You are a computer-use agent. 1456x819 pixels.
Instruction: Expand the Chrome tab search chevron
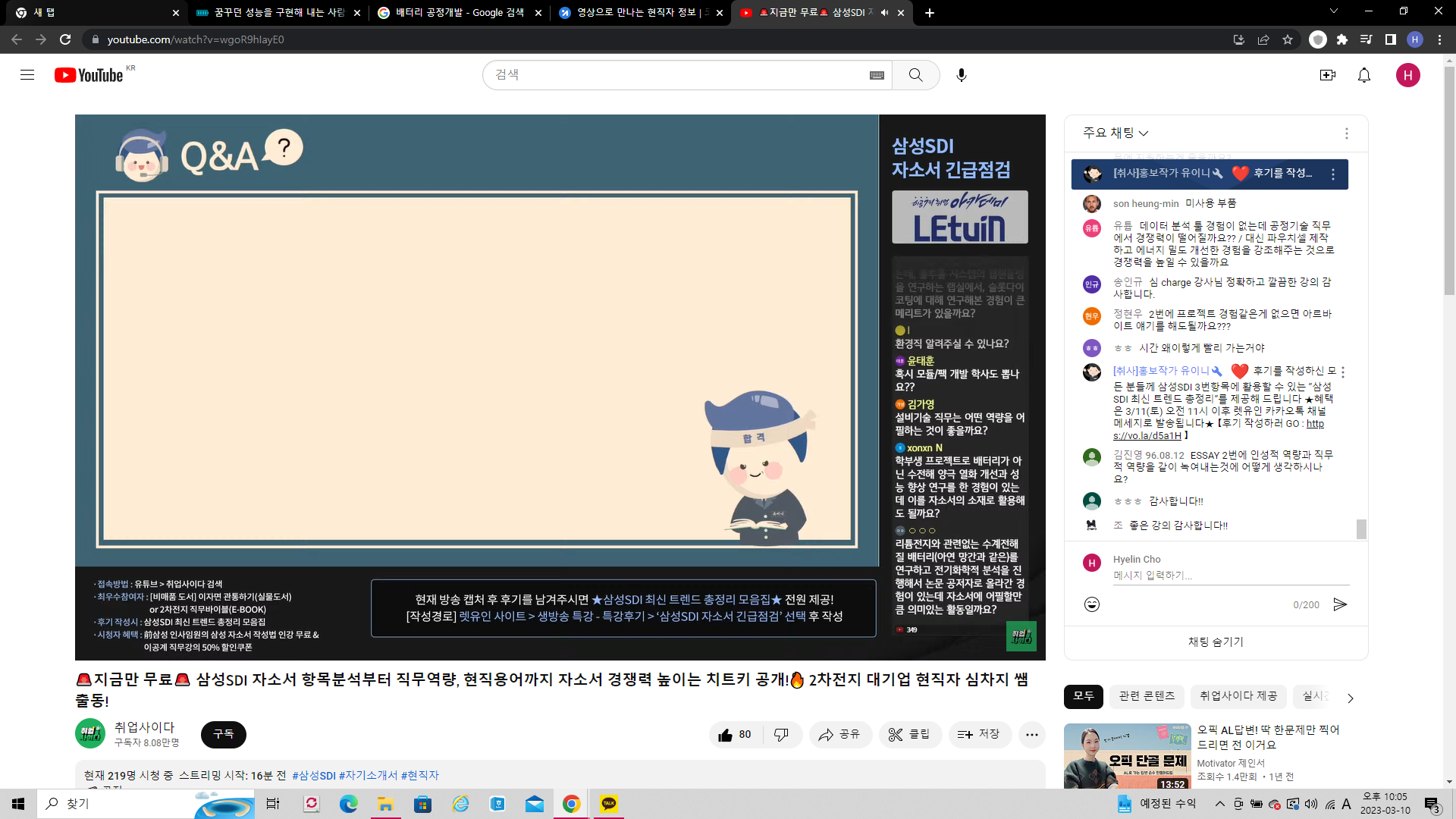tap(1334, 11)
